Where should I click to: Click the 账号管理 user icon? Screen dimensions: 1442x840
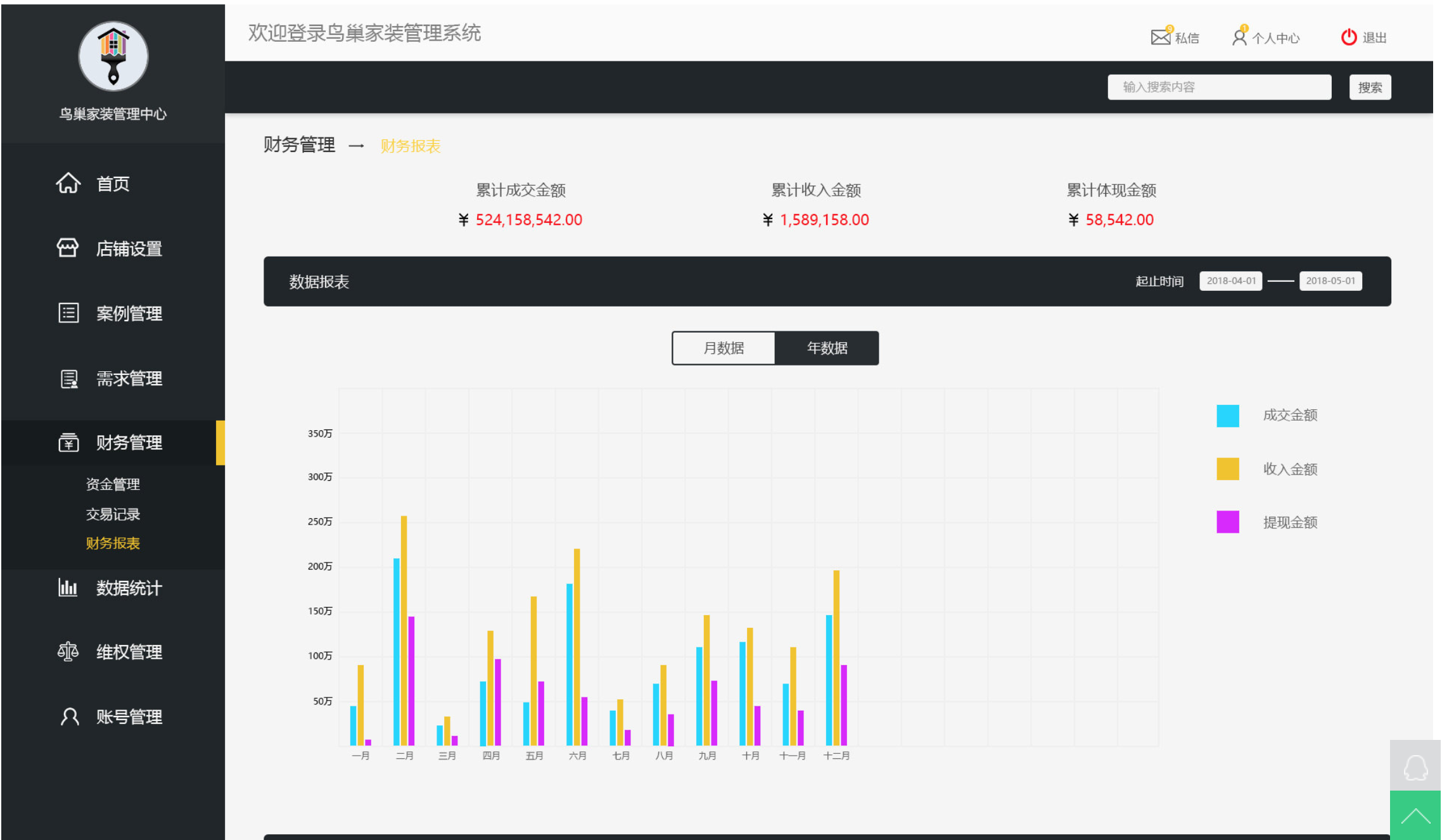pyautogui.click(x=70, y=716)
